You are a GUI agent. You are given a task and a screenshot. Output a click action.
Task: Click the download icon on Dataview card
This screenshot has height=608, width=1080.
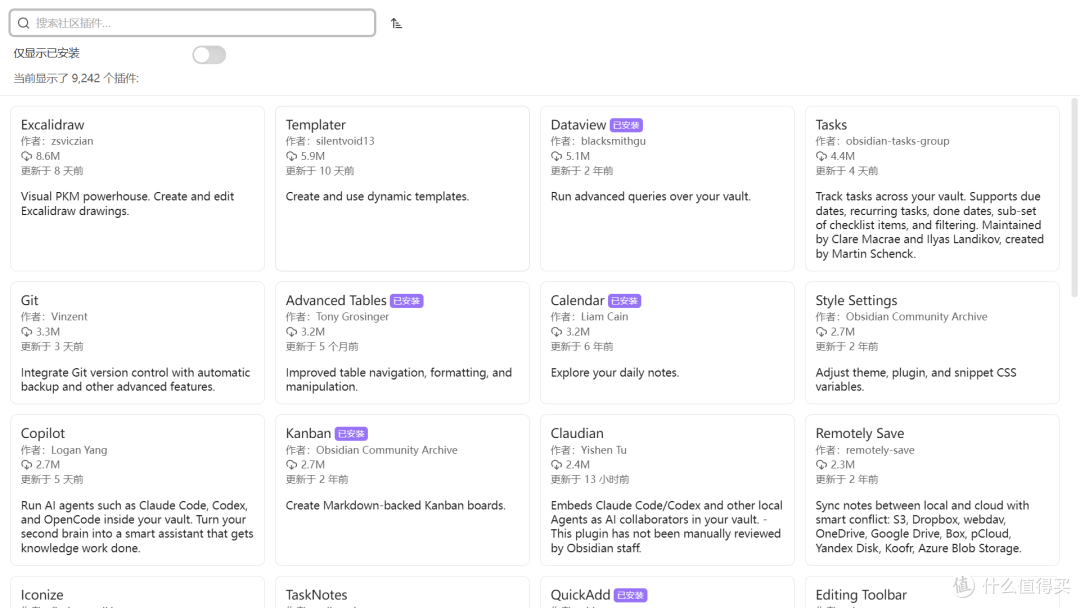pyautogui.click(x=557, y=156)
